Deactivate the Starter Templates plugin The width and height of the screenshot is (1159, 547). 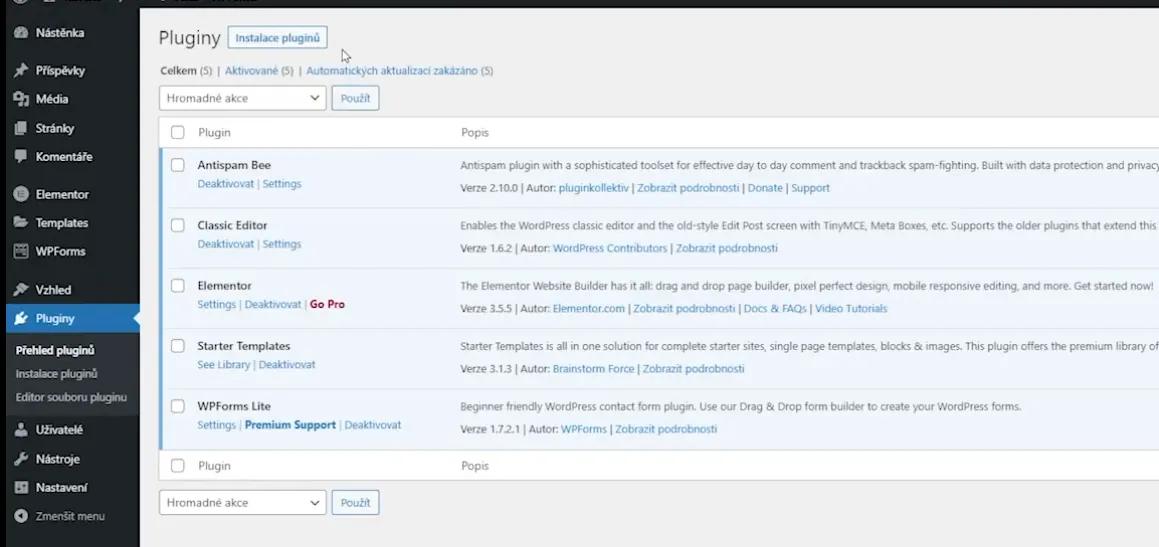287,364
